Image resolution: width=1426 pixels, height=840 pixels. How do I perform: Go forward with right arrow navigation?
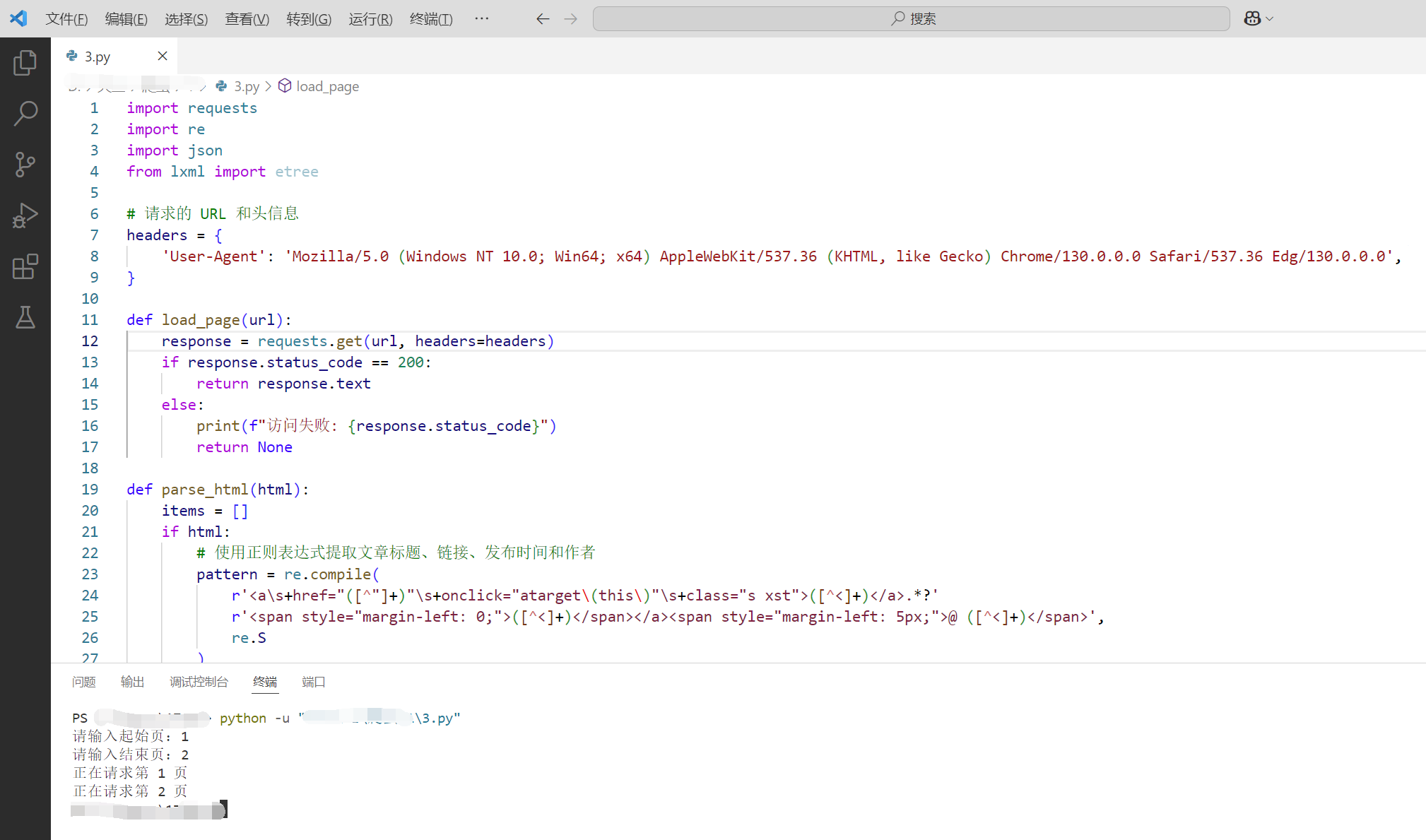coord(571,19)
